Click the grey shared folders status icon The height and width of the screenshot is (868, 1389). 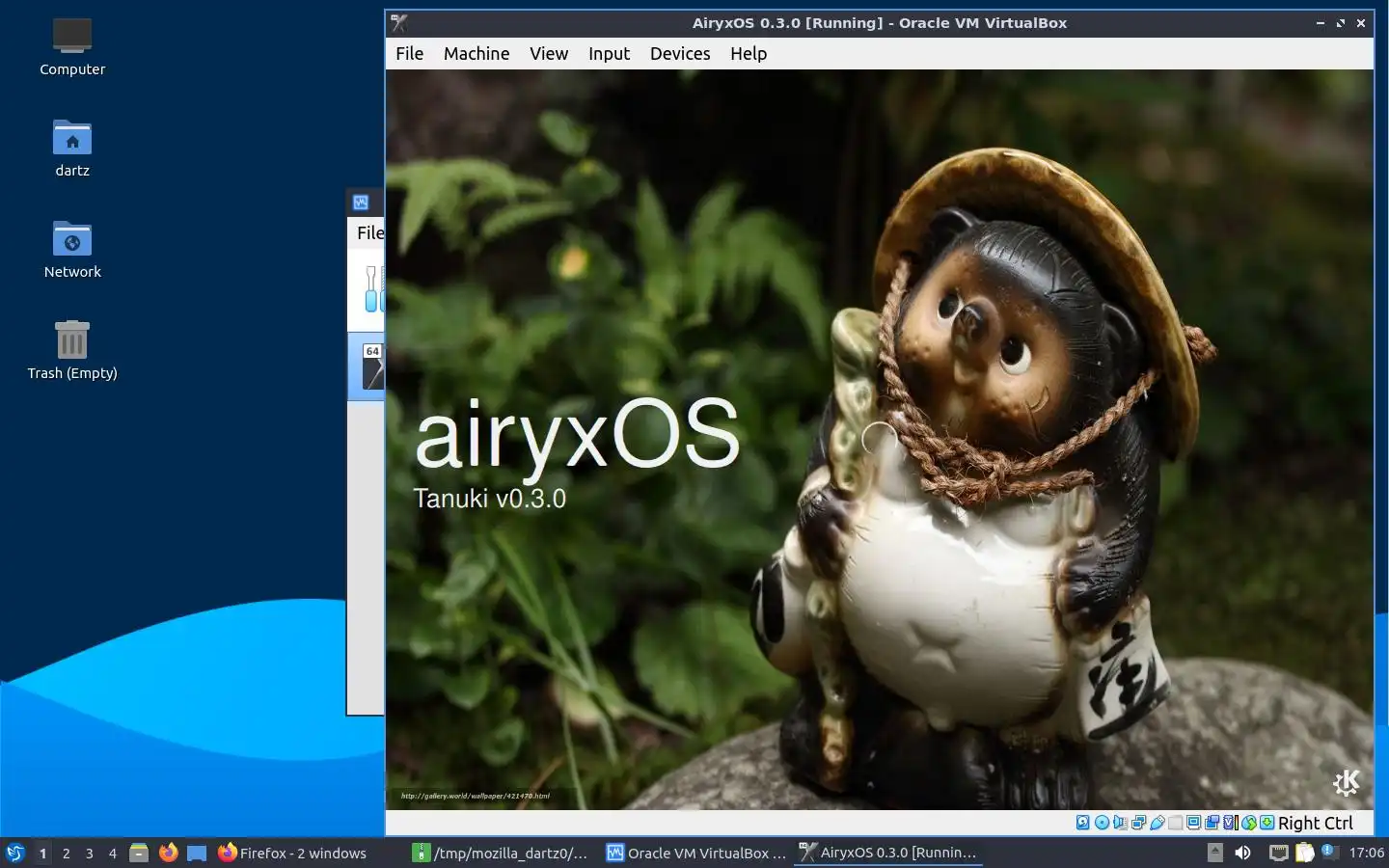pyautogui.click(x=1176, y=823)
